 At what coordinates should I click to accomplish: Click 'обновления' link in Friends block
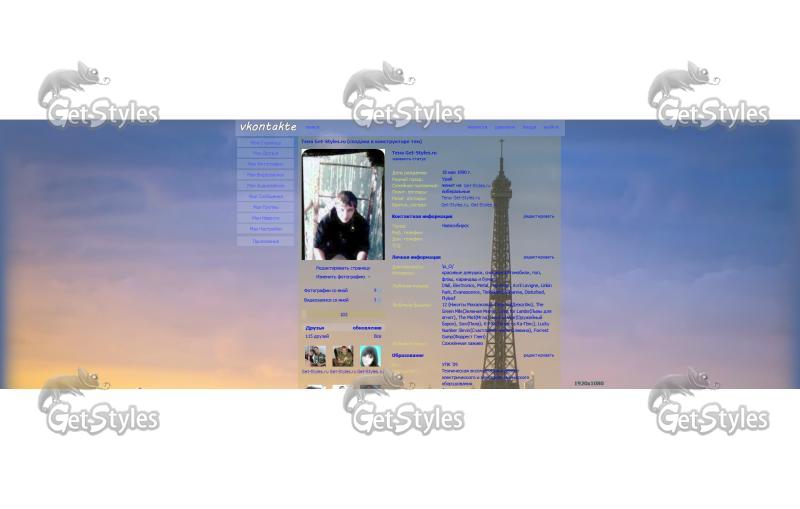(367, 328)
